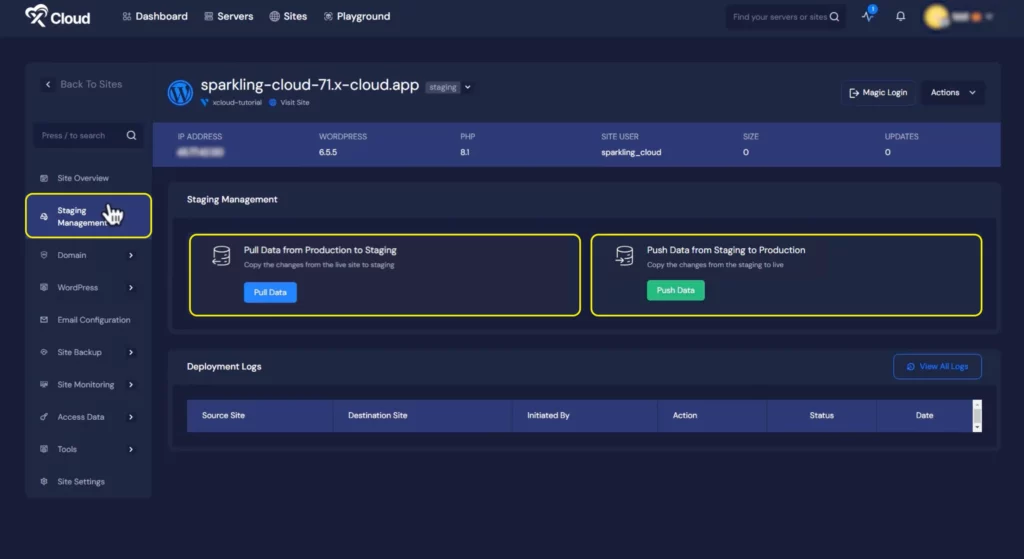1024x559 pixels.
Task: Go to Dashboard in top navigation
Action: pos(155,16)
